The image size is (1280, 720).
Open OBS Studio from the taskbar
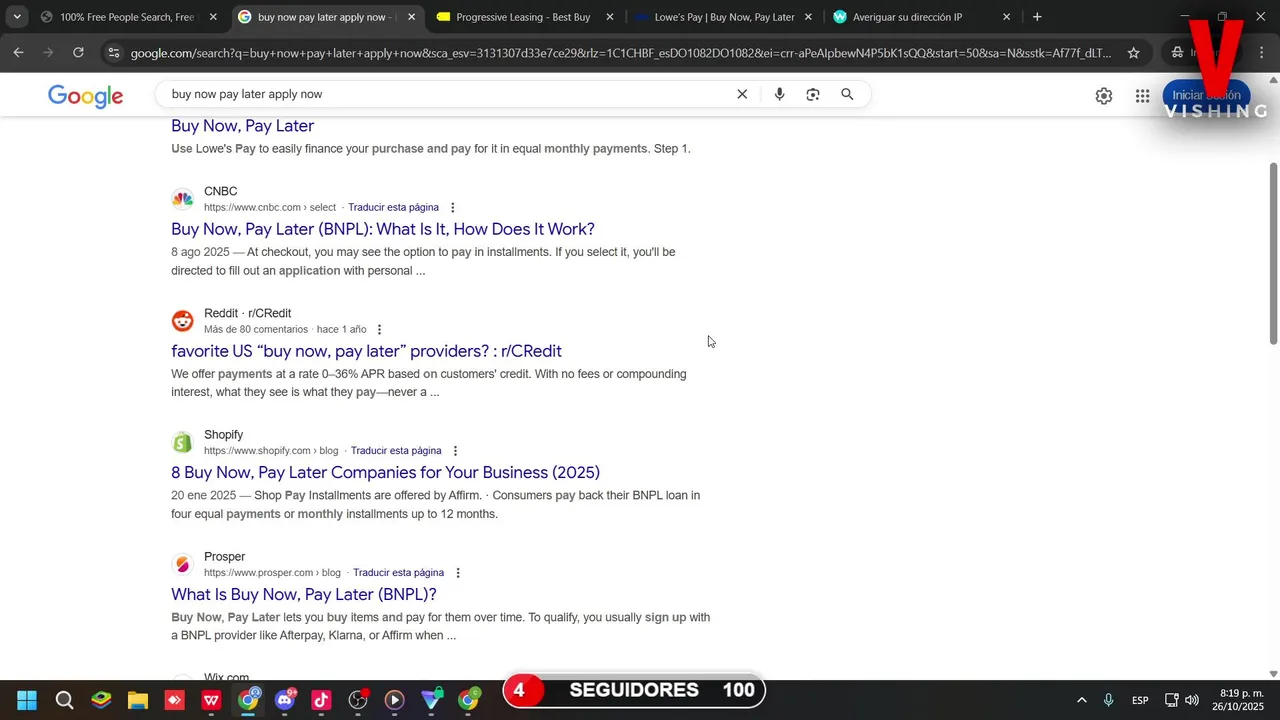(358, 700)
